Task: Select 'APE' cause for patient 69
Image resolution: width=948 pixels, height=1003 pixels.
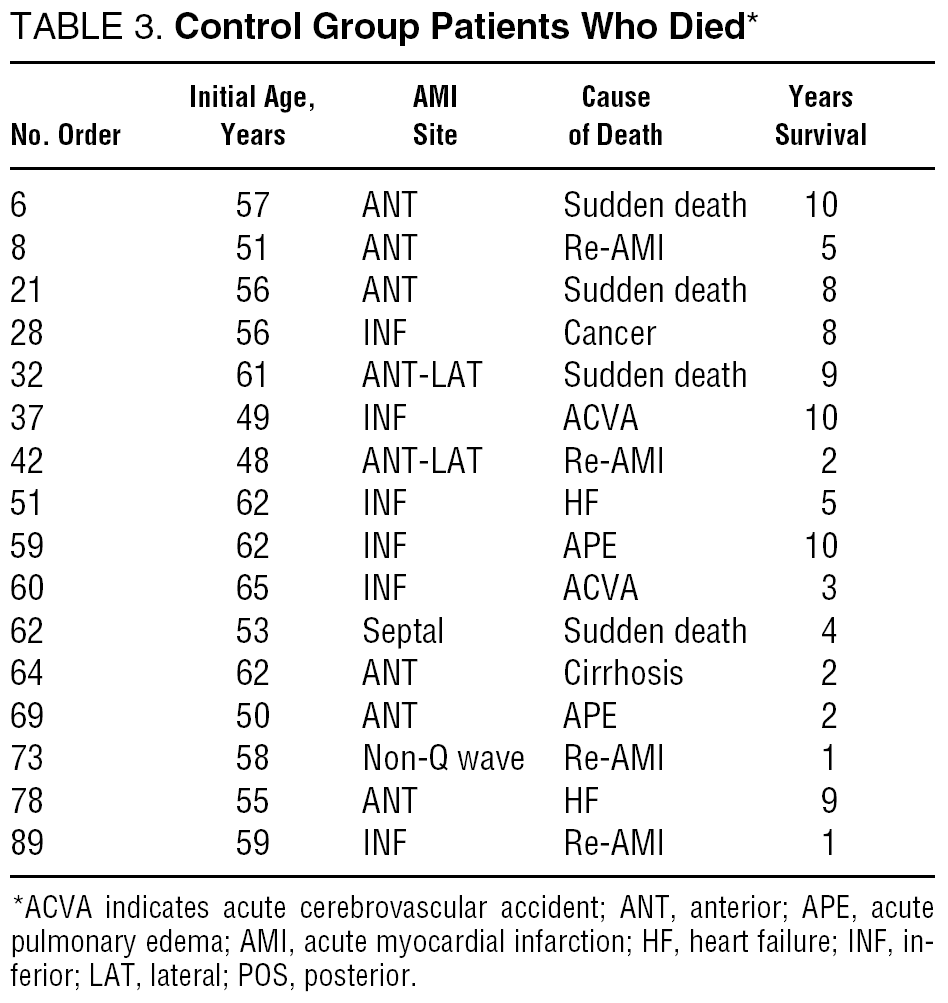Action: (x=590, y=716)
